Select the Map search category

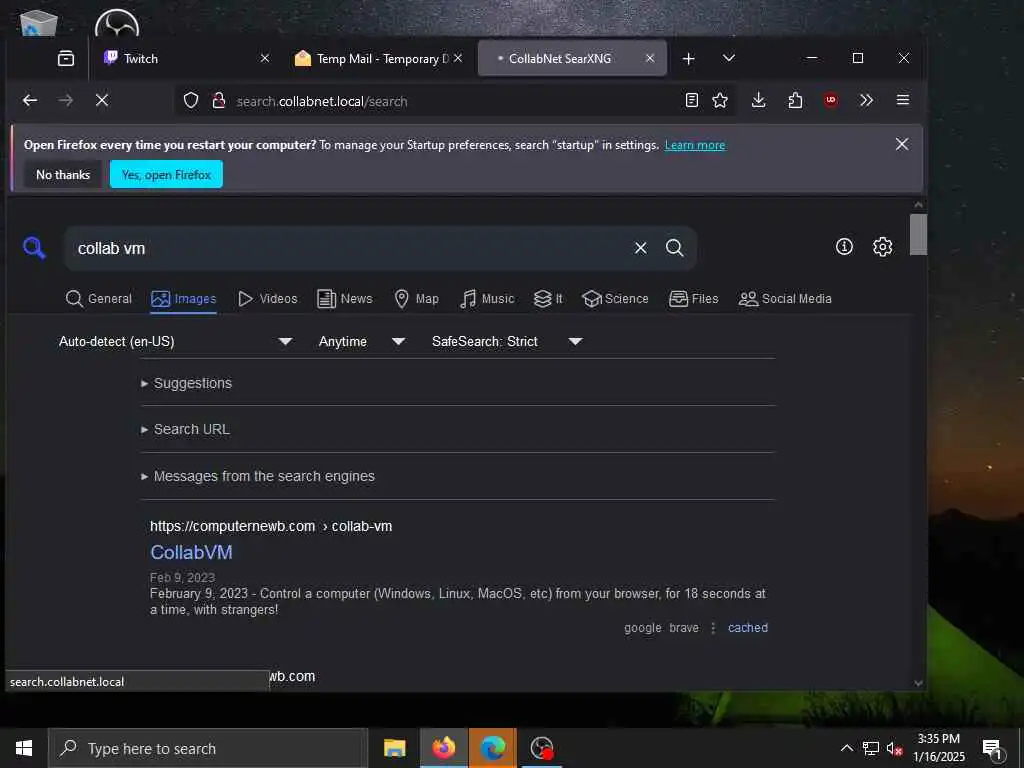point(417,298)
